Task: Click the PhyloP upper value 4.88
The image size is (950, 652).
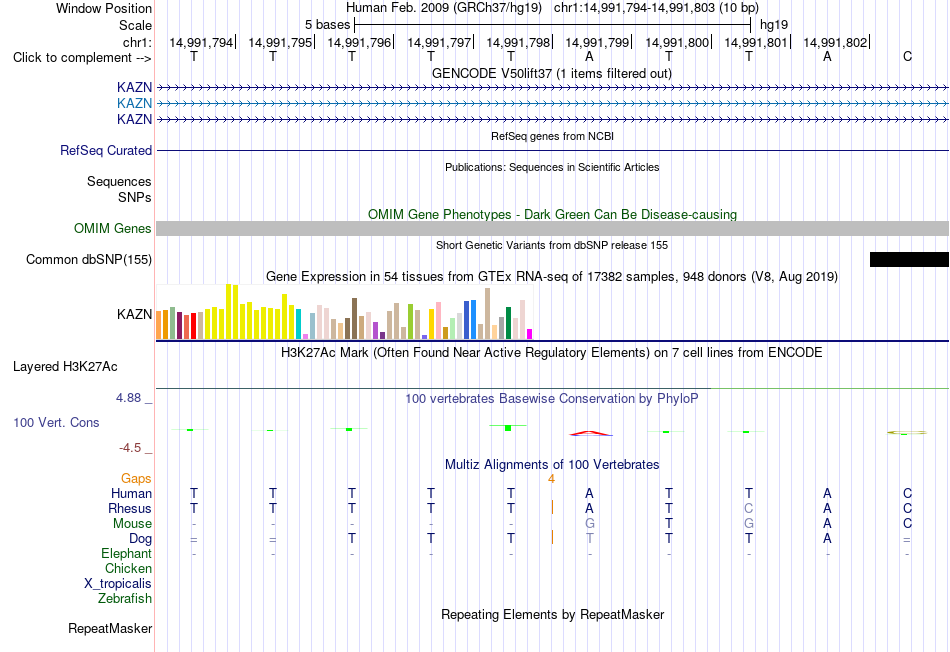Action: (128, 398)
